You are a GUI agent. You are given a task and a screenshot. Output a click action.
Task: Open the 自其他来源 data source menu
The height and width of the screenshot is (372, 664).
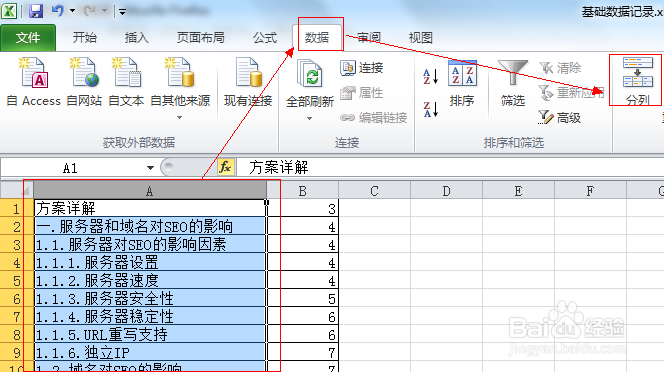(180, 89)
